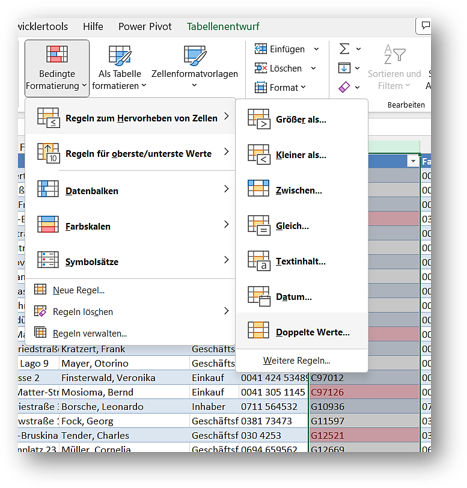Viewport: 467px width, 488px height.
Task: Select phone cell 0711 564532
Action: (x=274, y=407)
